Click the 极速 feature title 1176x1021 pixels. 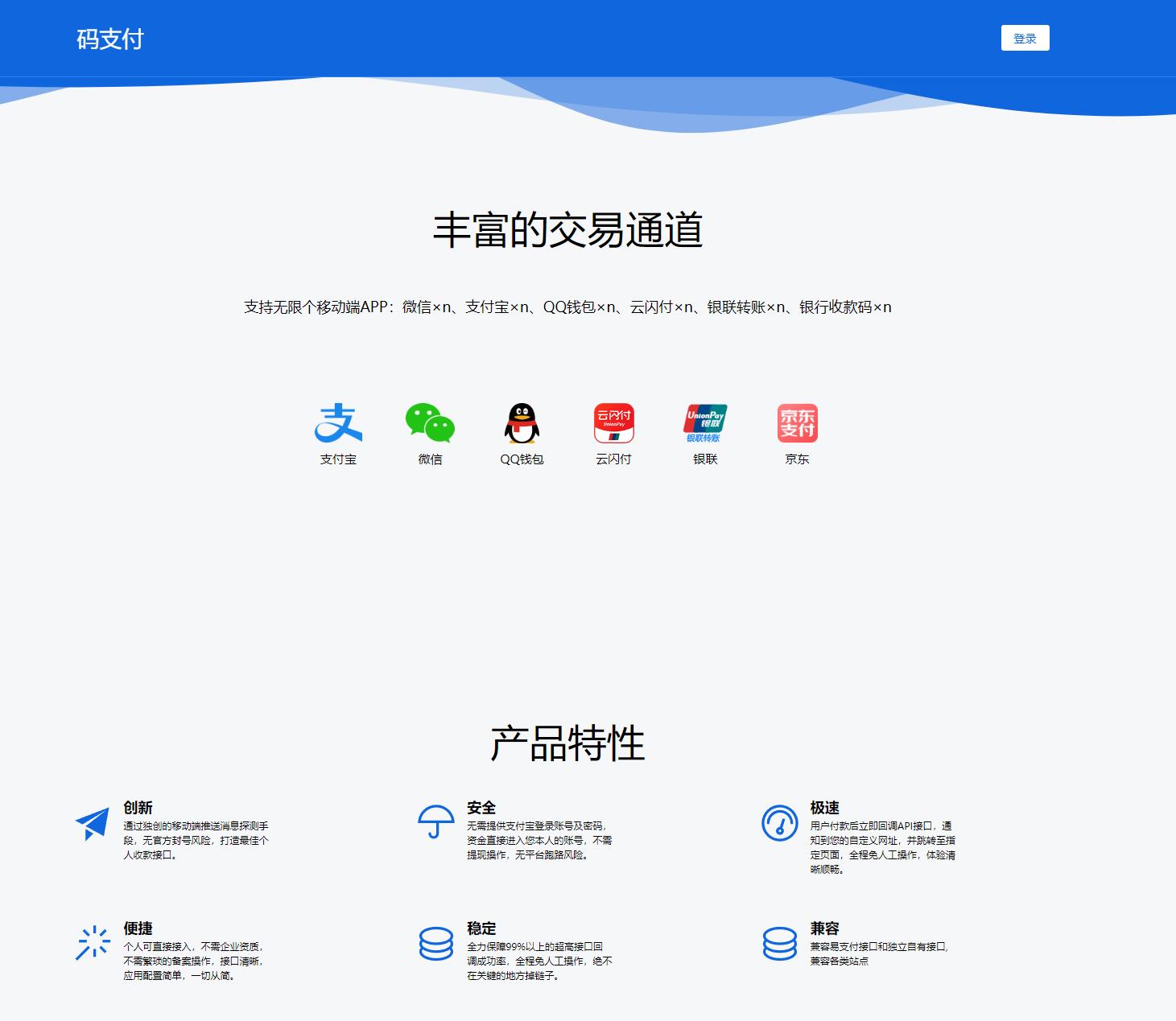[x=824, y=807]
